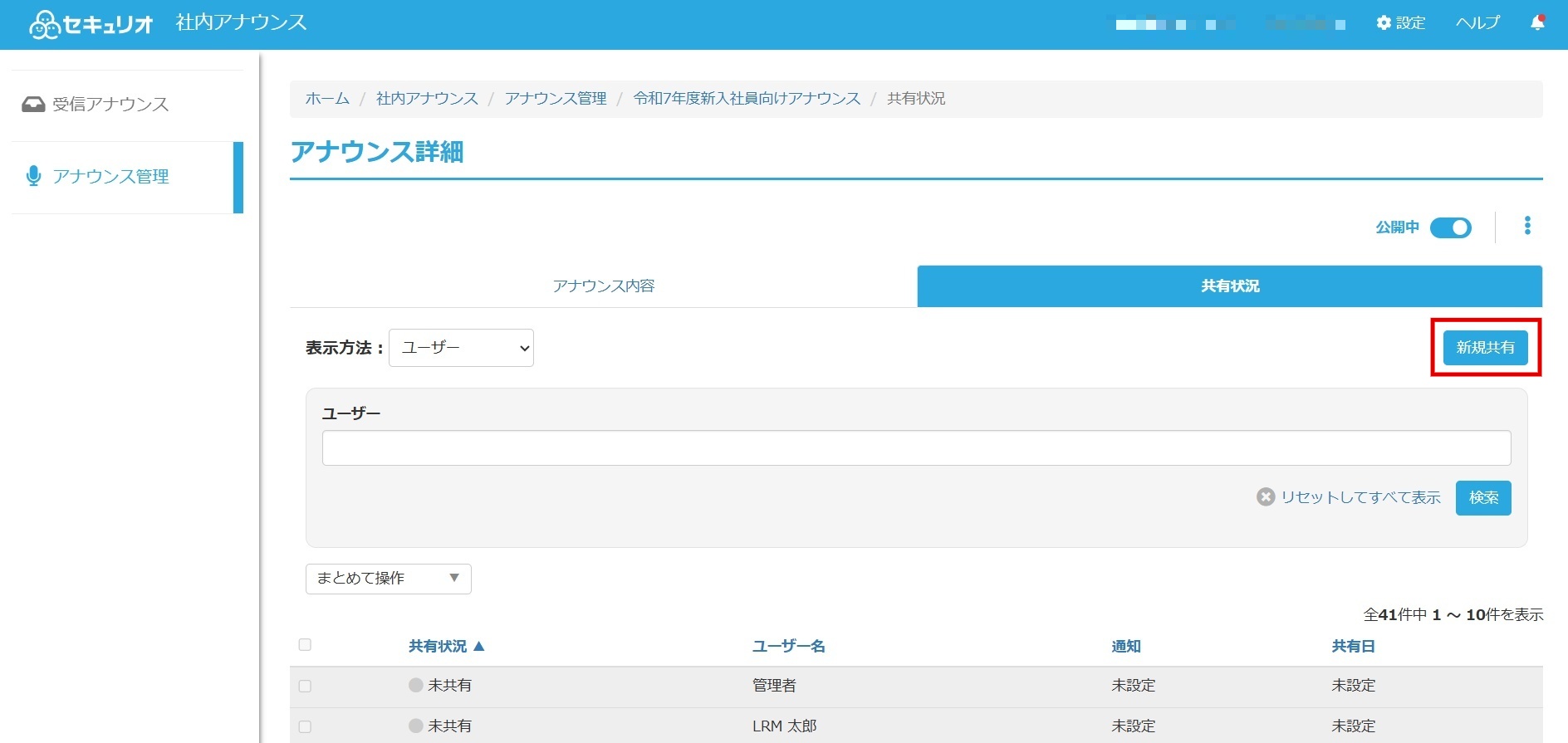Check the 管理者 row checkbox
The height and width of the screenshot is (743, 1568).
[x=305, y=686]
